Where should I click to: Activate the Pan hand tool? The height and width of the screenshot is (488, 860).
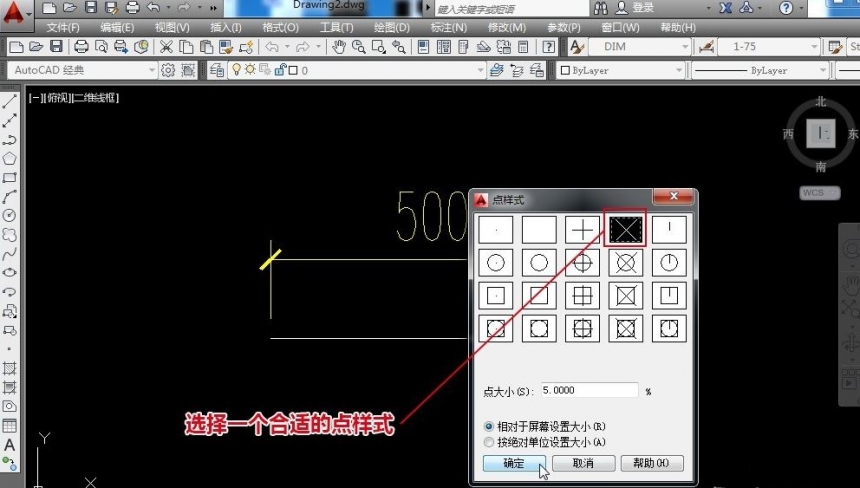point(339,47)
